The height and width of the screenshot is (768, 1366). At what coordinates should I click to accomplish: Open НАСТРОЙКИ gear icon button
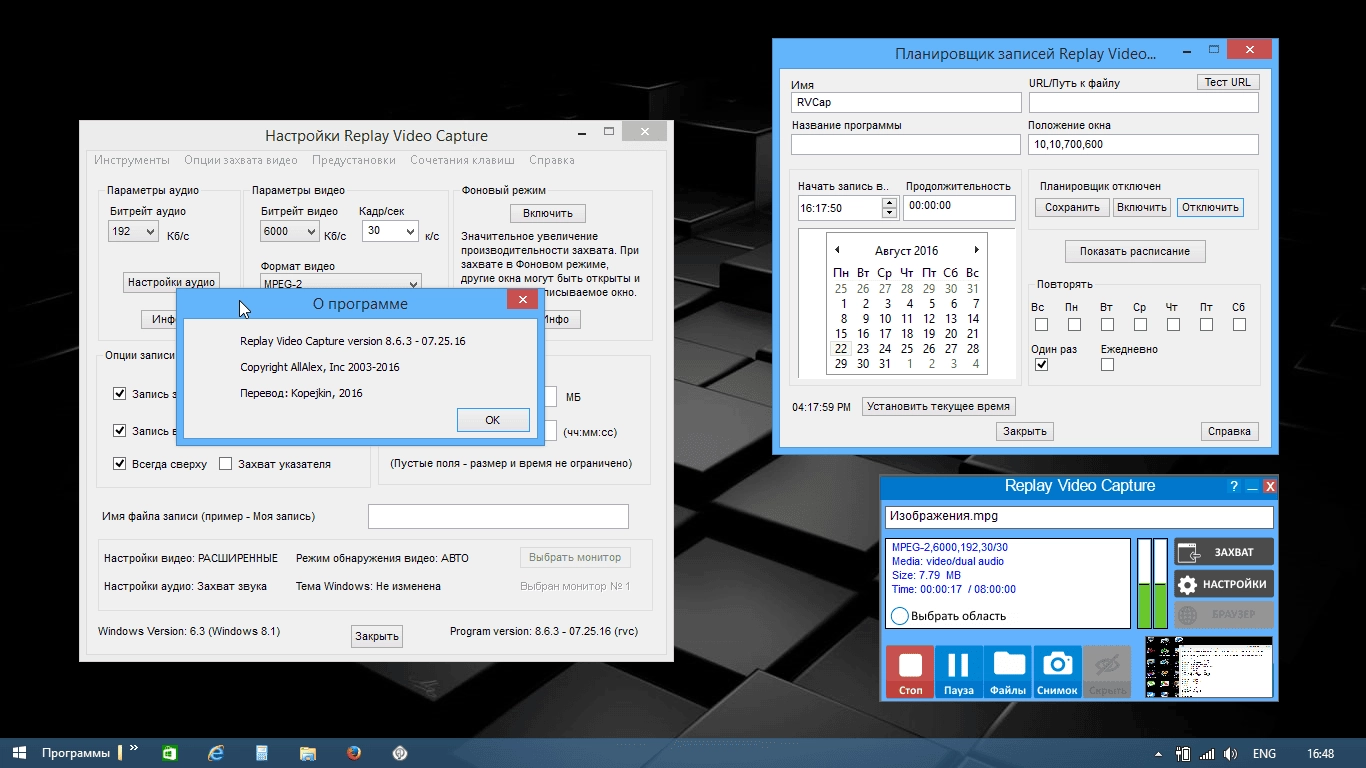pos(1224,584)
